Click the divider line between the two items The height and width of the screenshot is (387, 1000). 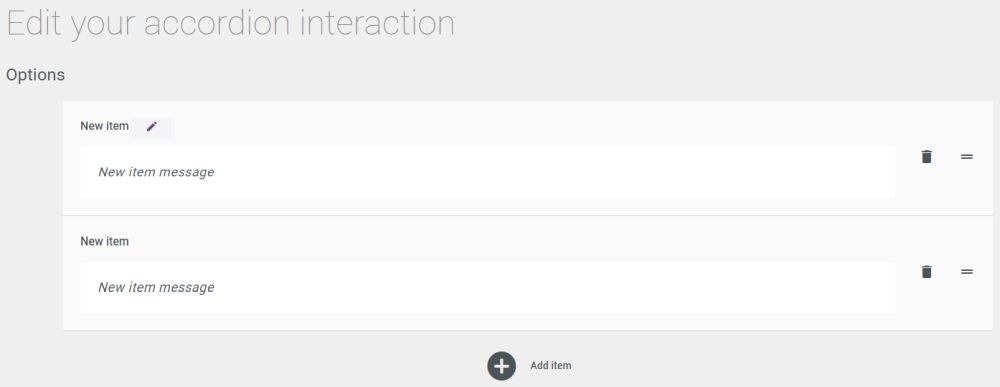528,215
